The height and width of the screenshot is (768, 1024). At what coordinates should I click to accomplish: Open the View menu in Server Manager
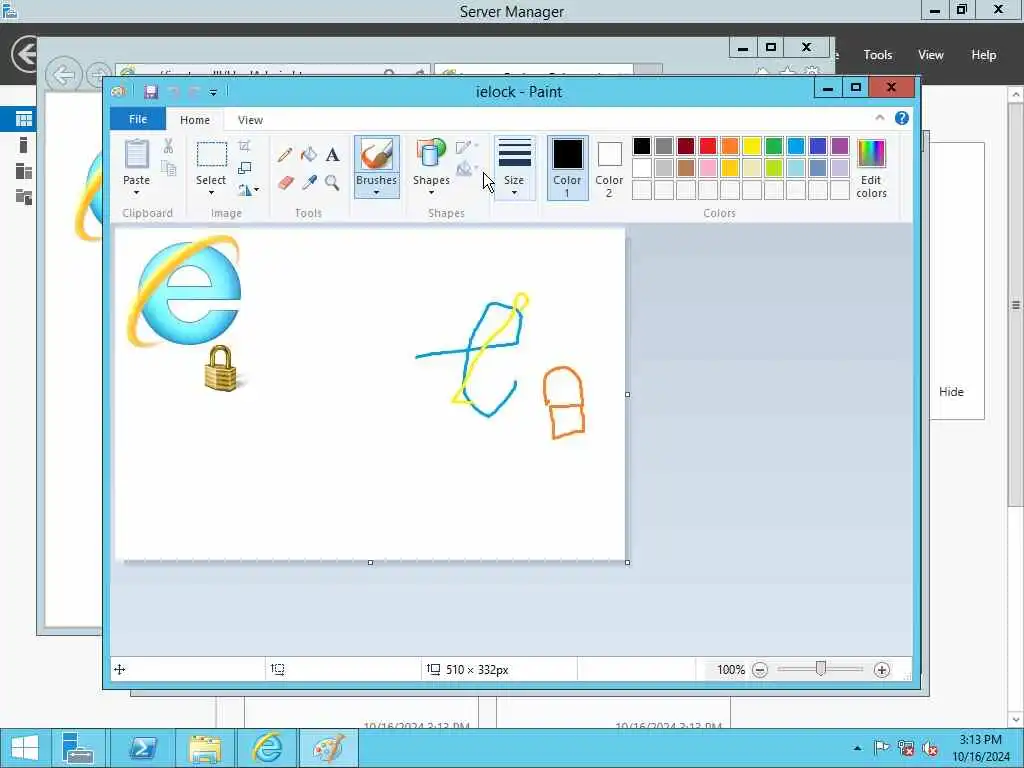[931, 55]
